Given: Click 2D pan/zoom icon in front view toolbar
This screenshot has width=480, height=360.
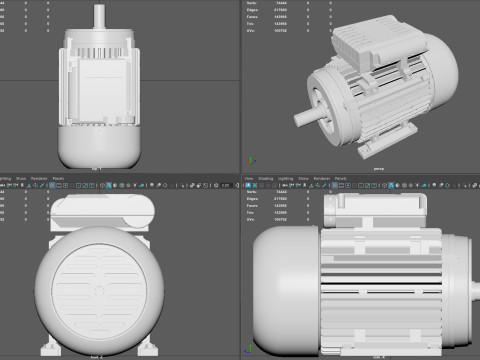Looking at the screenshot, I should click(x=35, y=185).
